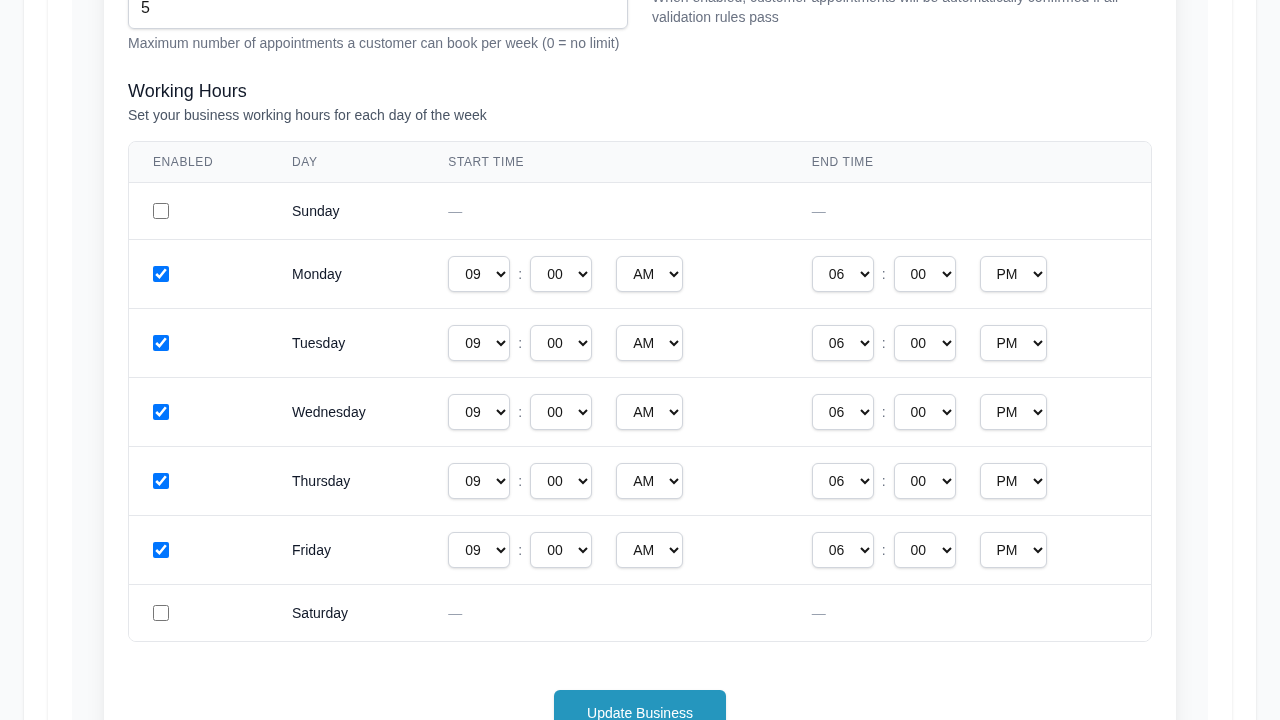Open Monday's start minute dropdown
The height and width of the screenshot is (720, 1280).
[x=561, y=274]
